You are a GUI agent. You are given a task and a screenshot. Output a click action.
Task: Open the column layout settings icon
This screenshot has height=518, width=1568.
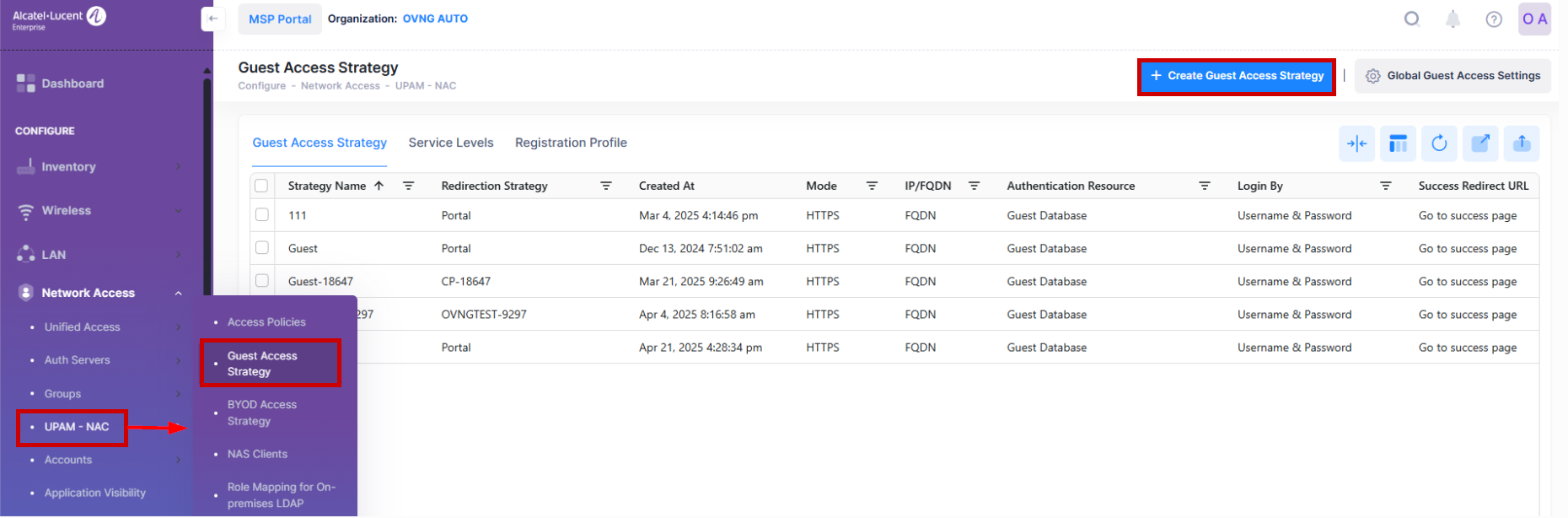tap(1398, 143)
